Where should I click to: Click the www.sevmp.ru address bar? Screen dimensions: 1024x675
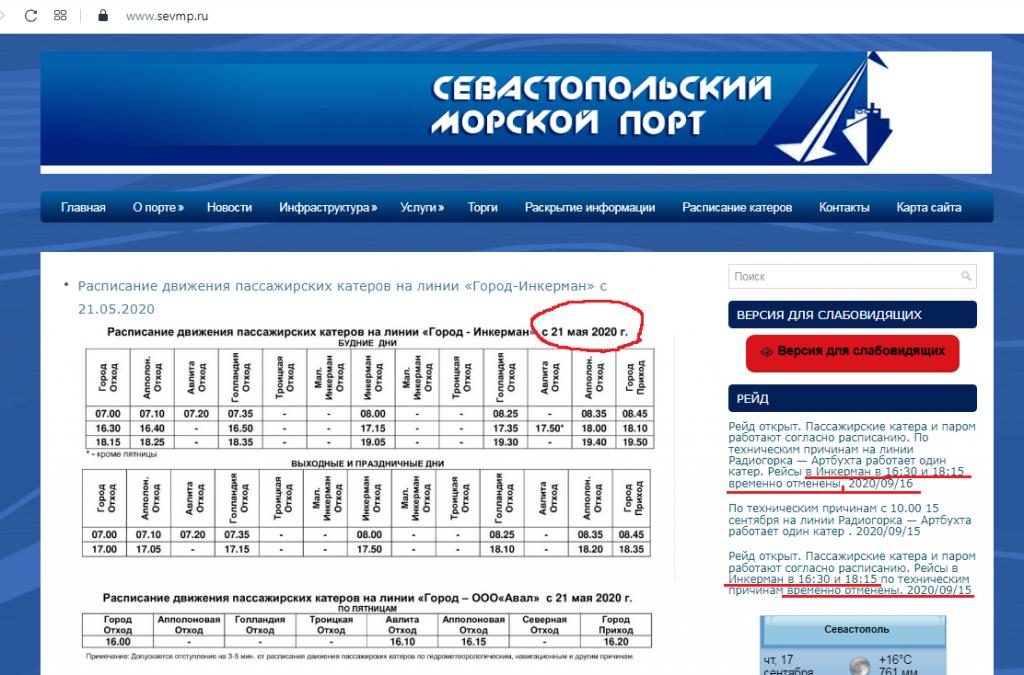click(x=167, y=16)
